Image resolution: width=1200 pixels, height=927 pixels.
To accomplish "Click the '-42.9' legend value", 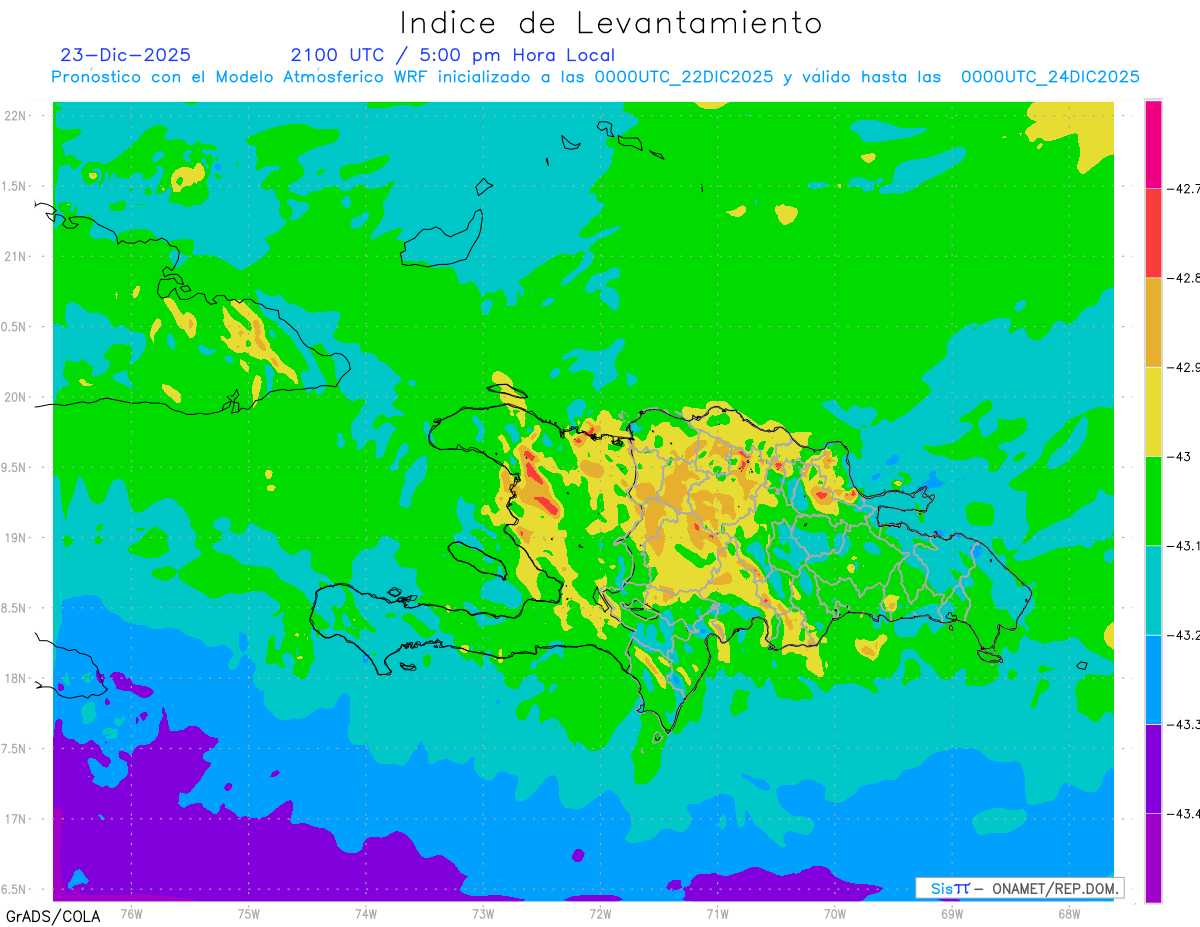I will coord(1184,367).
